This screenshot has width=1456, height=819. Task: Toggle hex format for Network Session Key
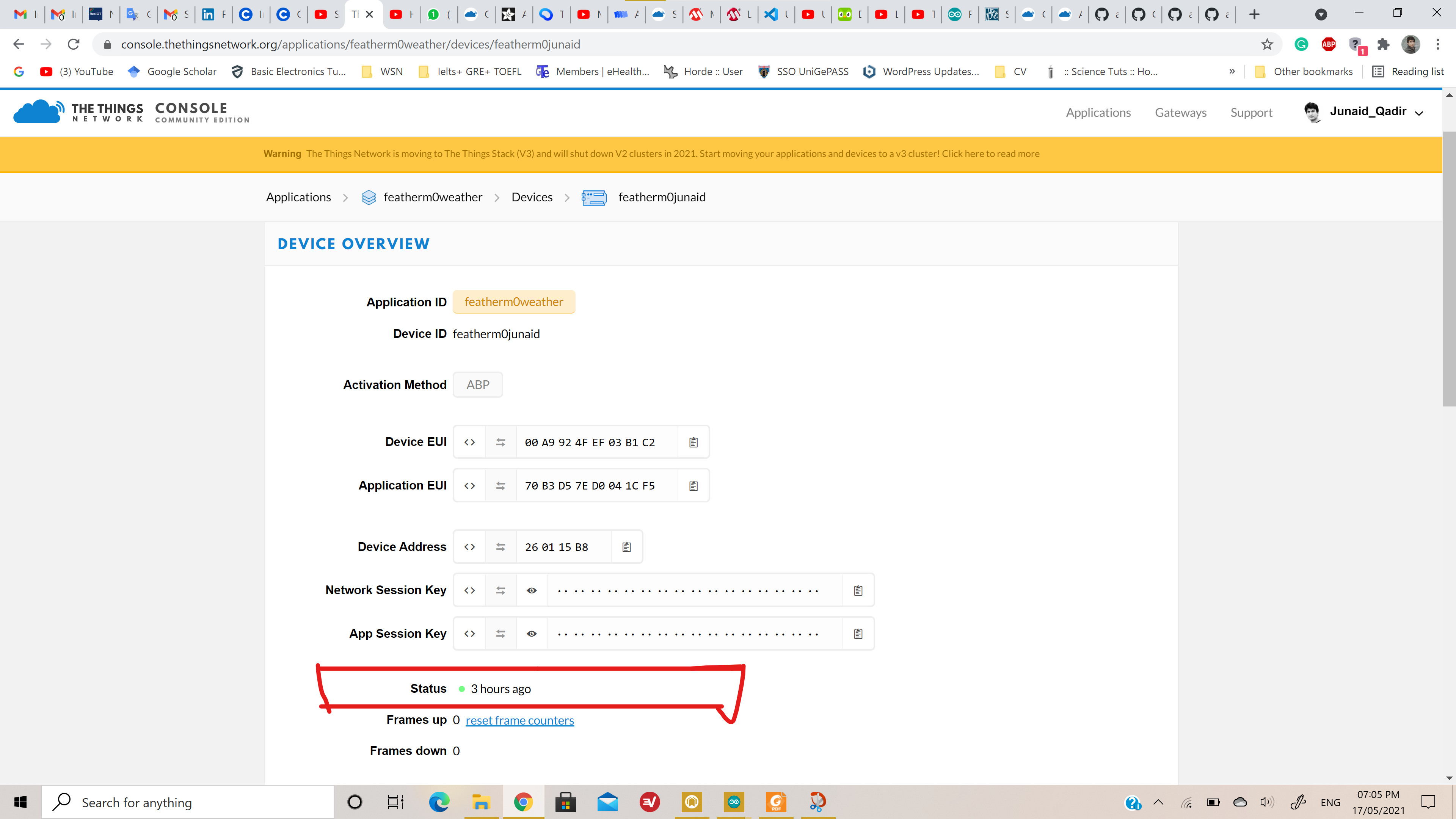tap(469, 590)
